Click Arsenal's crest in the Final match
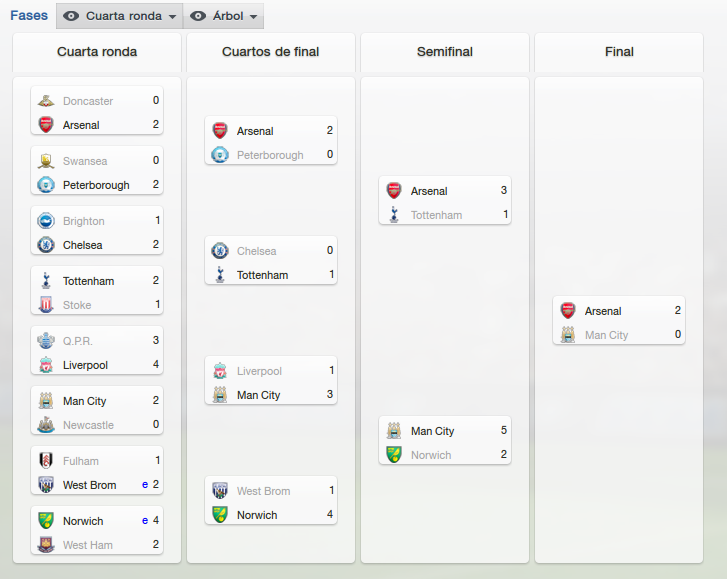Screen dimensions: 727x579 pos(568,311)
